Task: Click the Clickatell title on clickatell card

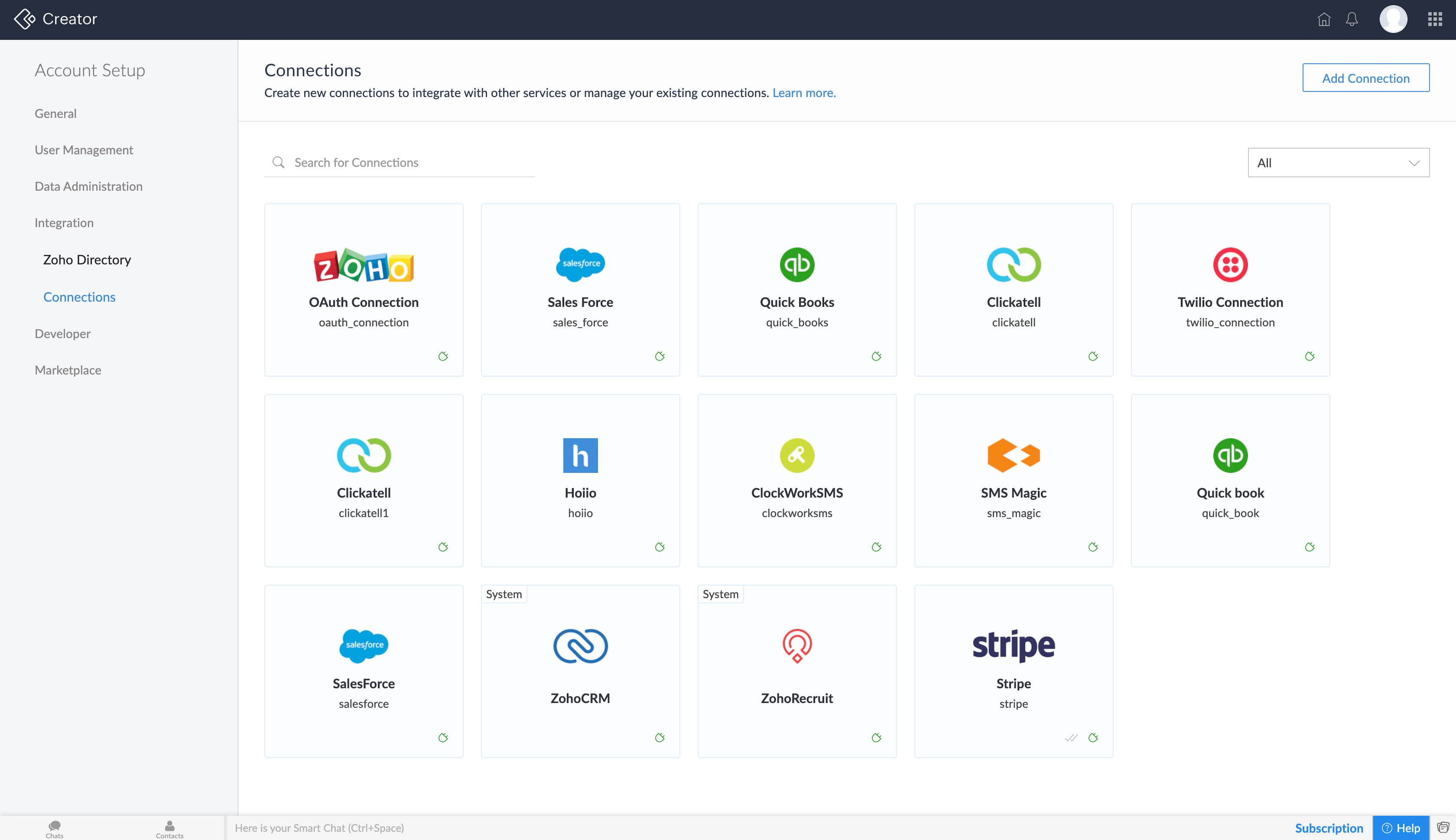Action: (x=1013, y=302)
